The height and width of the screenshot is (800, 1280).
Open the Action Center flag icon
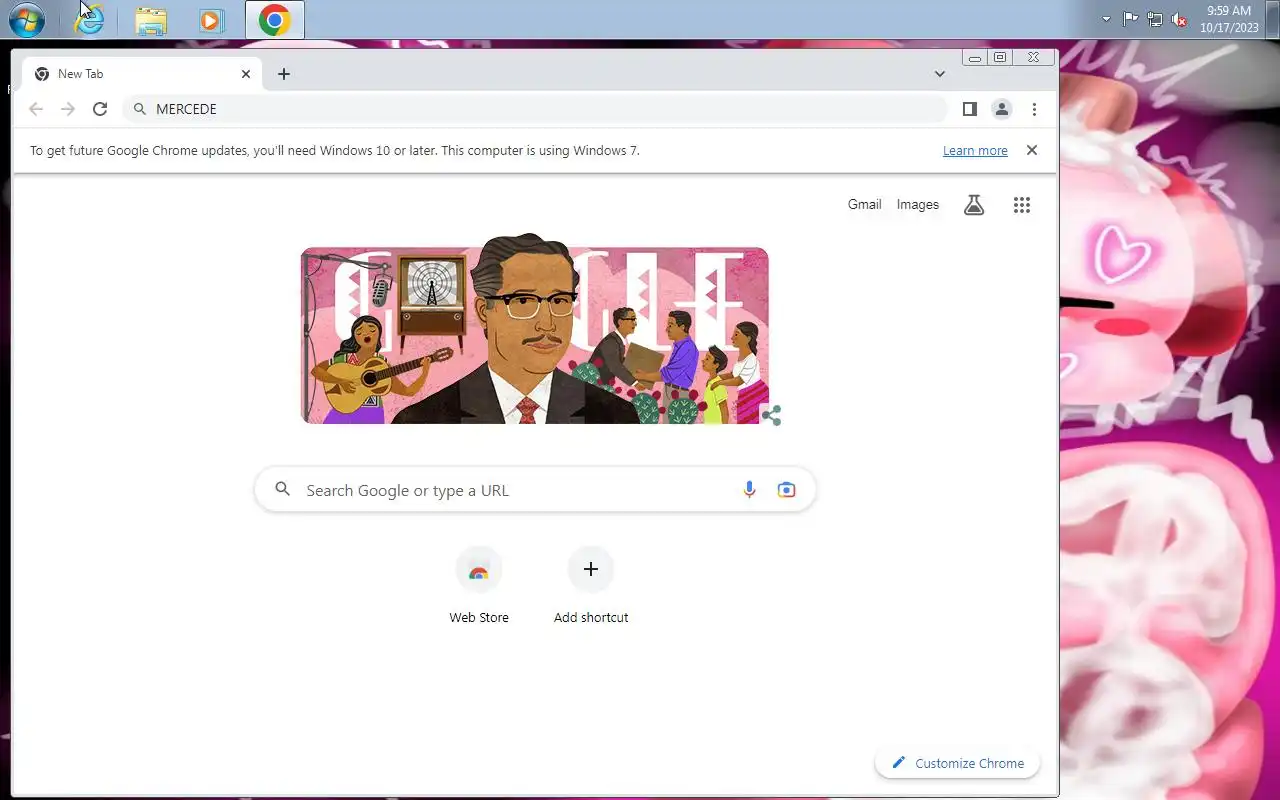click(x=1131, y=19)
